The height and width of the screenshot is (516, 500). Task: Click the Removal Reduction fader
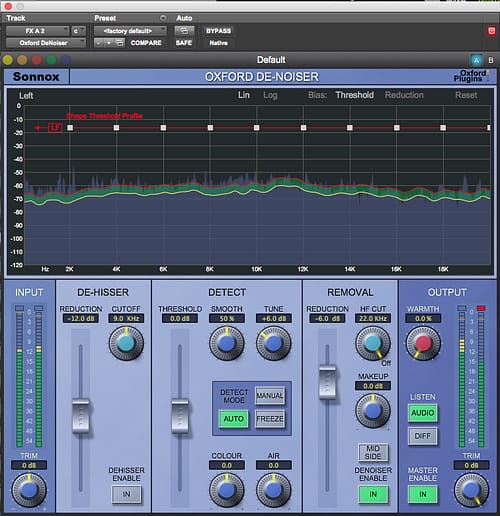point(327,382)
